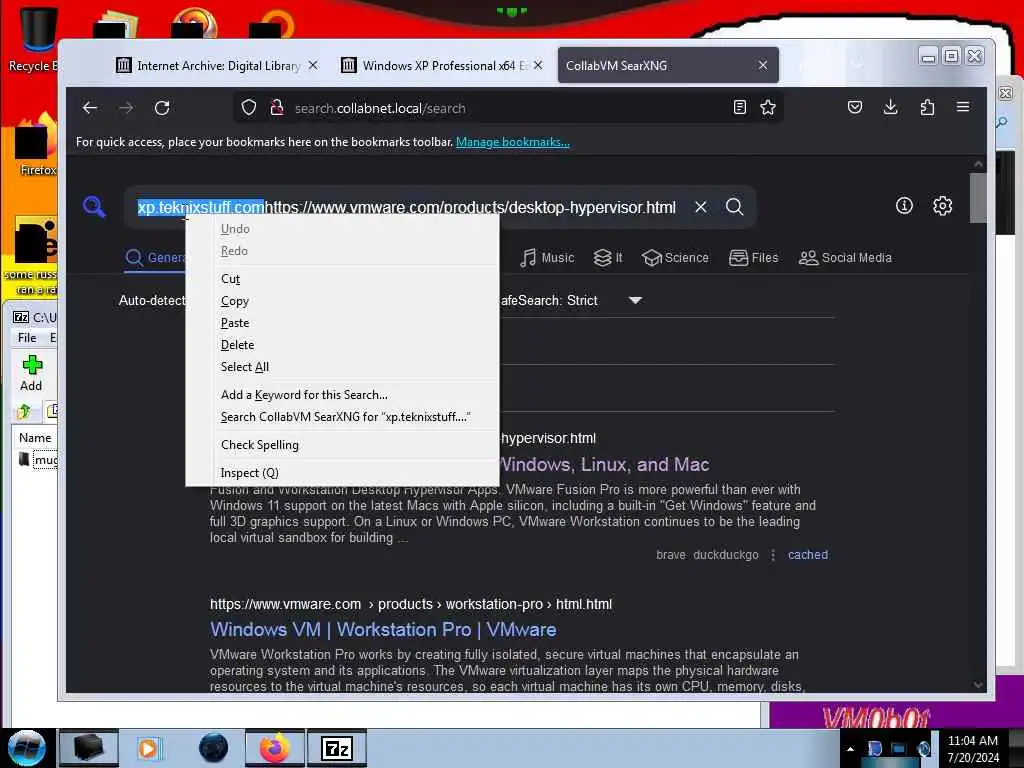Screen dimensions: 1024x768
Task: Select the General search category
Action: [155, 258]
